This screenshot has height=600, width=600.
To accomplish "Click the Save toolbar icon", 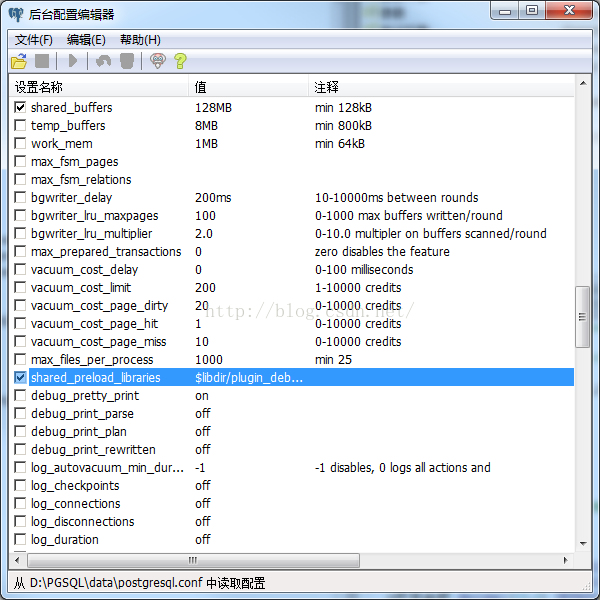I will click(42, 61).
